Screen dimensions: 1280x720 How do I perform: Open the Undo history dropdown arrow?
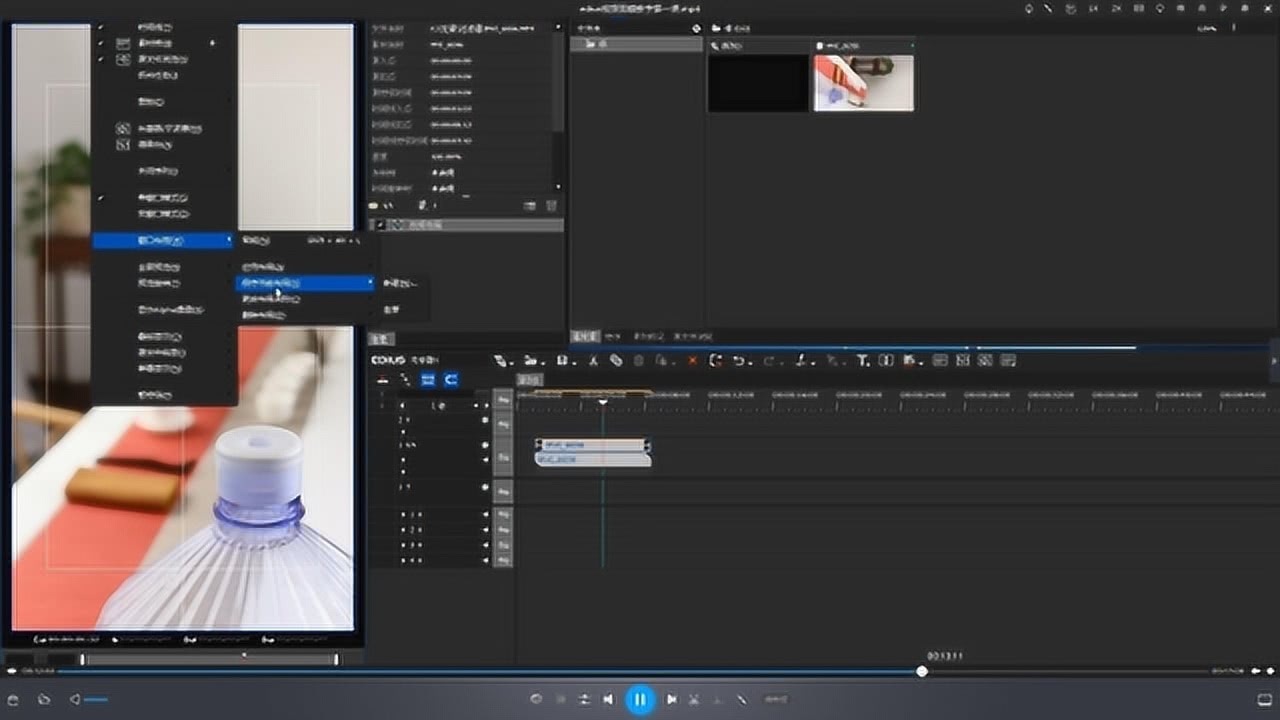point(749,361)
